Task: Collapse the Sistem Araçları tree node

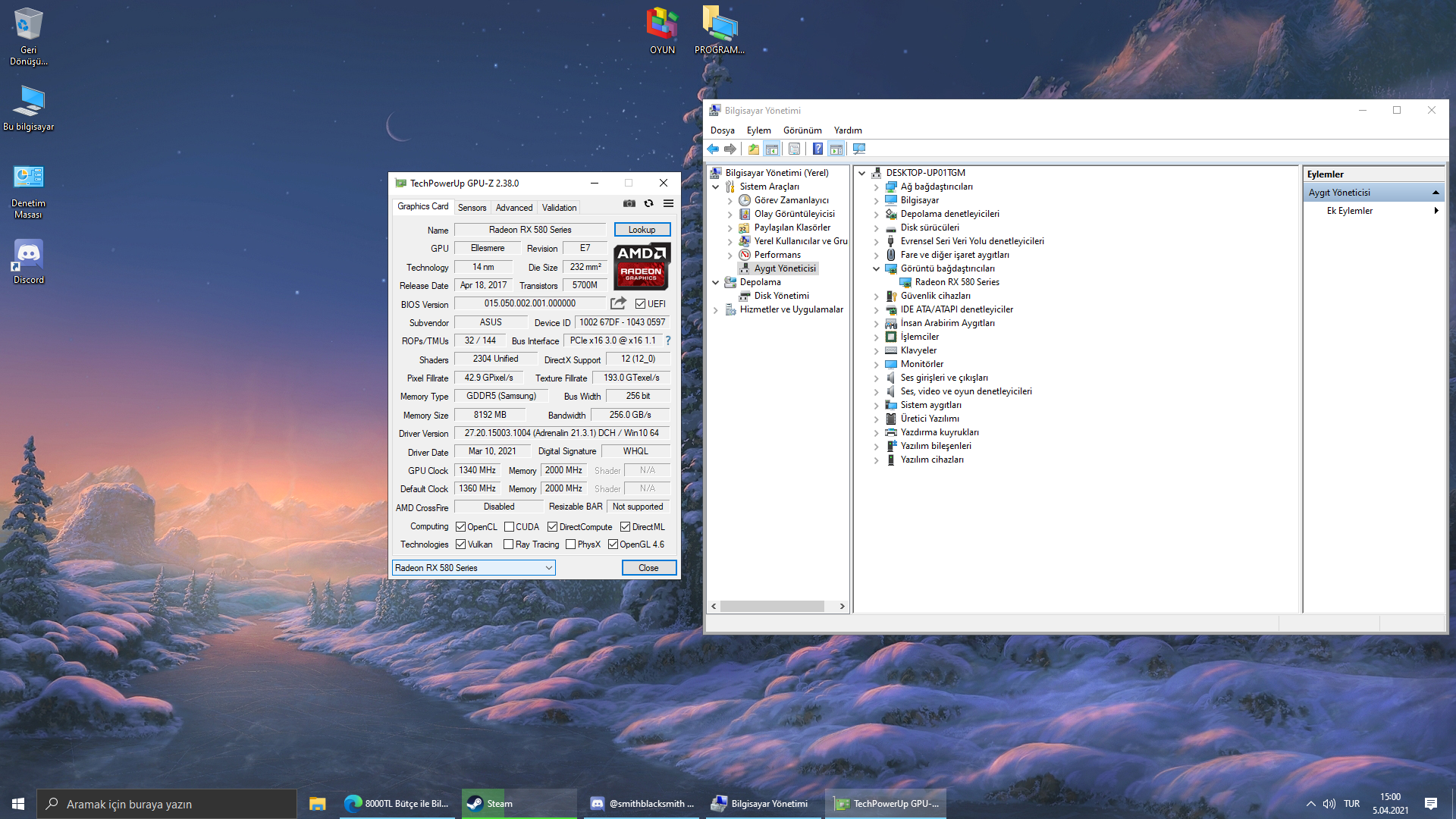Action: 715,187
